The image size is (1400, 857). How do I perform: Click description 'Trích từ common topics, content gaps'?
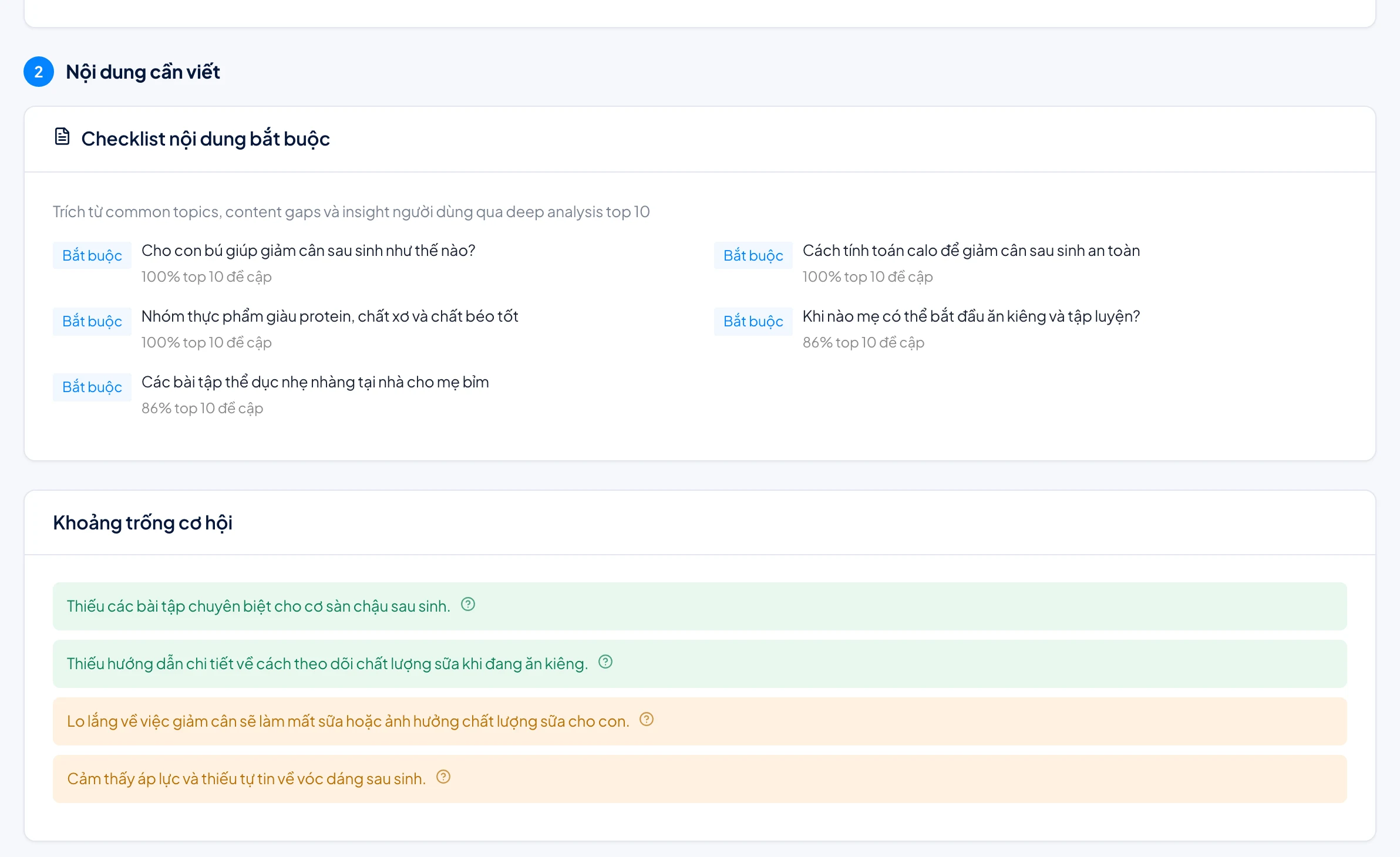point(351,212)
